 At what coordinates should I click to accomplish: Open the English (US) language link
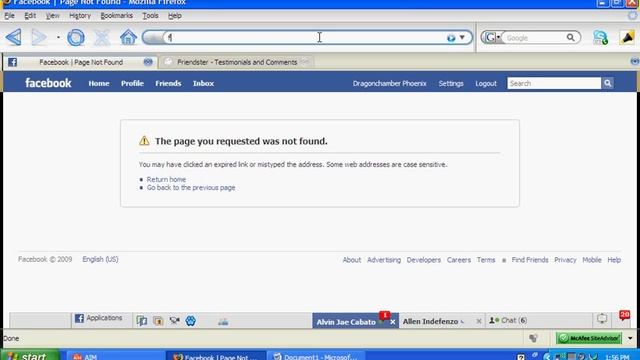pos(100,259)
